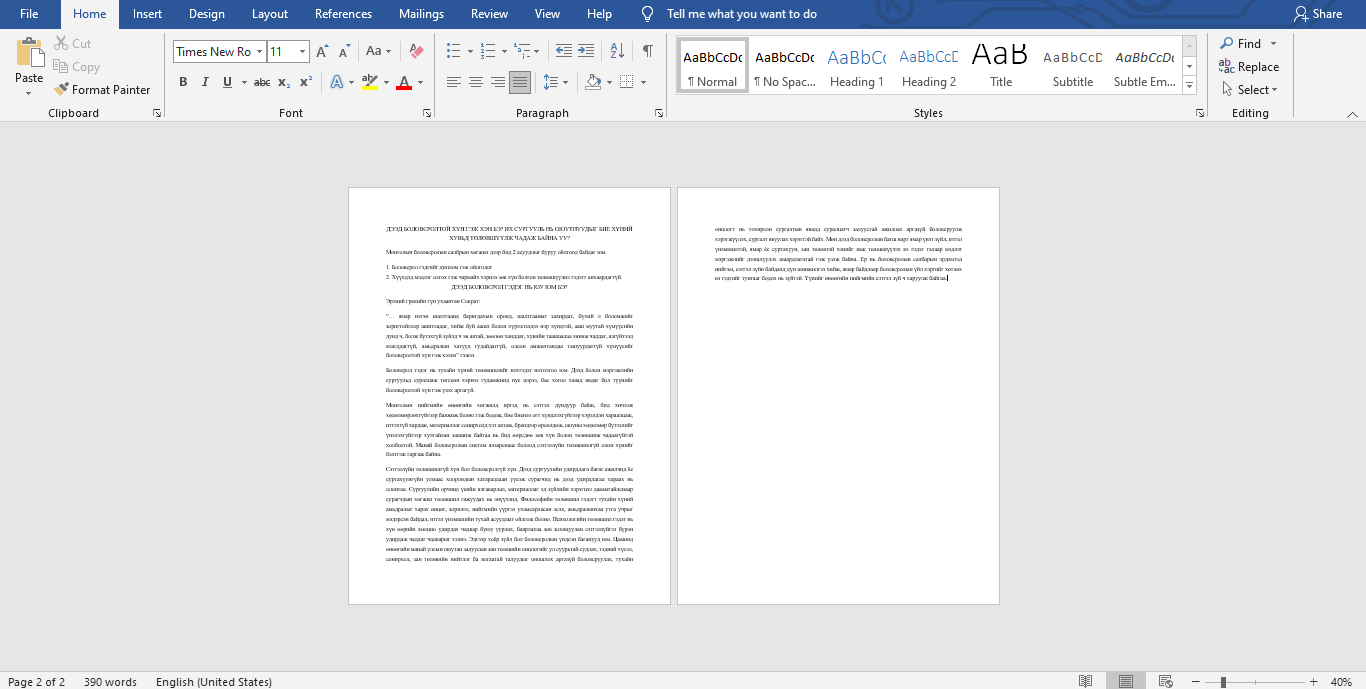Click the Tell me what you want search box
The width and height of the screenshot is (1366, 689).
coord(741,14)
